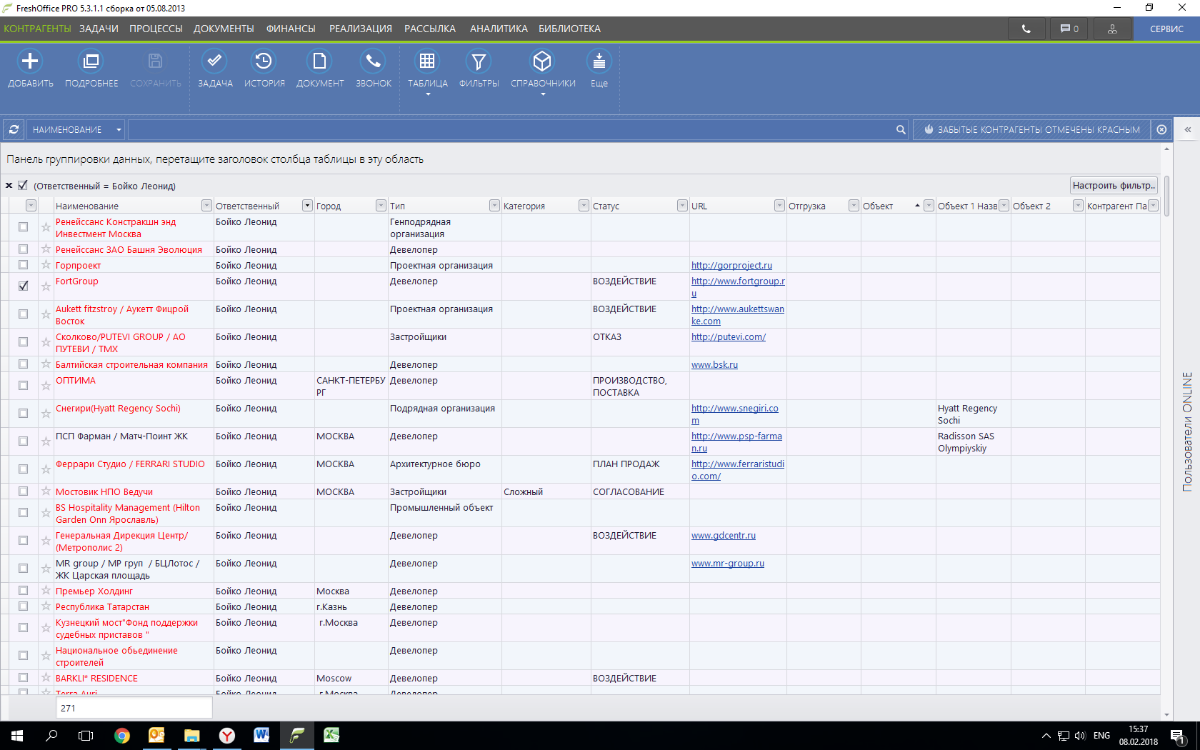Open the Наименование search field dropdown

coord(119,130)
